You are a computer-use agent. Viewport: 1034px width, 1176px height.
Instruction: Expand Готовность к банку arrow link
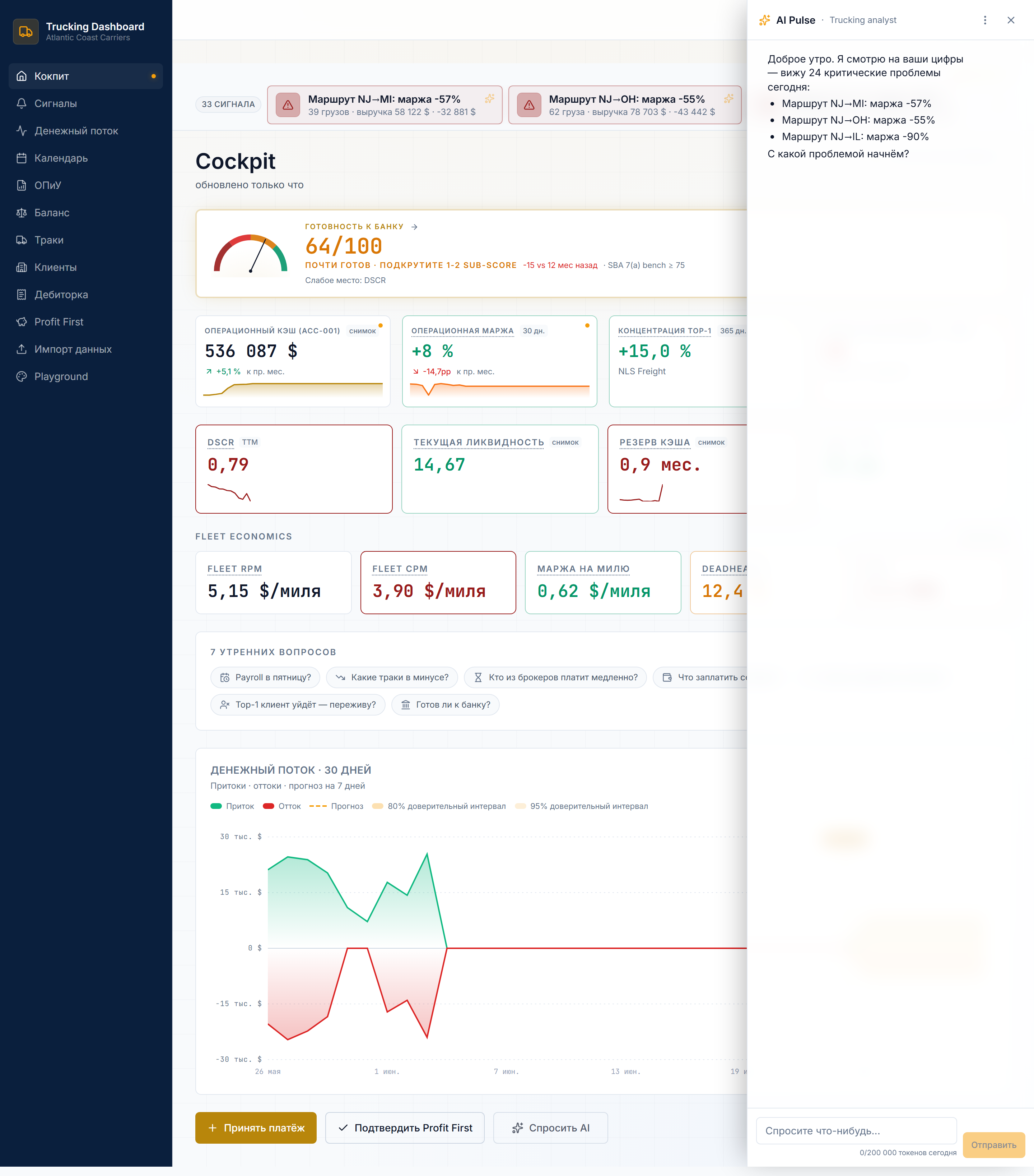[x=415, y=227]
